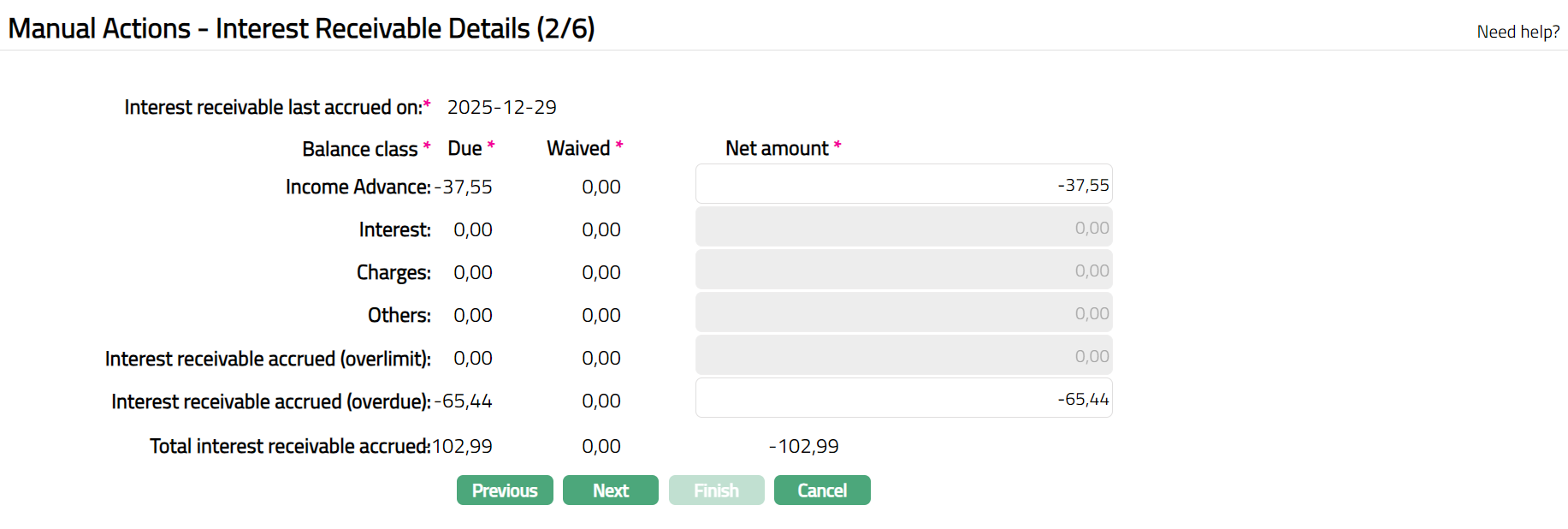Click the Previous button

point(505,490)
